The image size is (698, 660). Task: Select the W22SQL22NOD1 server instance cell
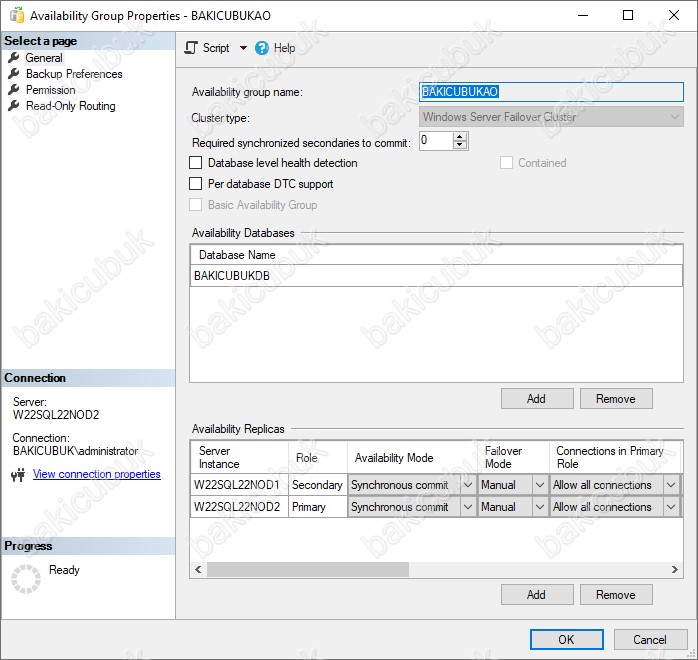tap(239, 485)
